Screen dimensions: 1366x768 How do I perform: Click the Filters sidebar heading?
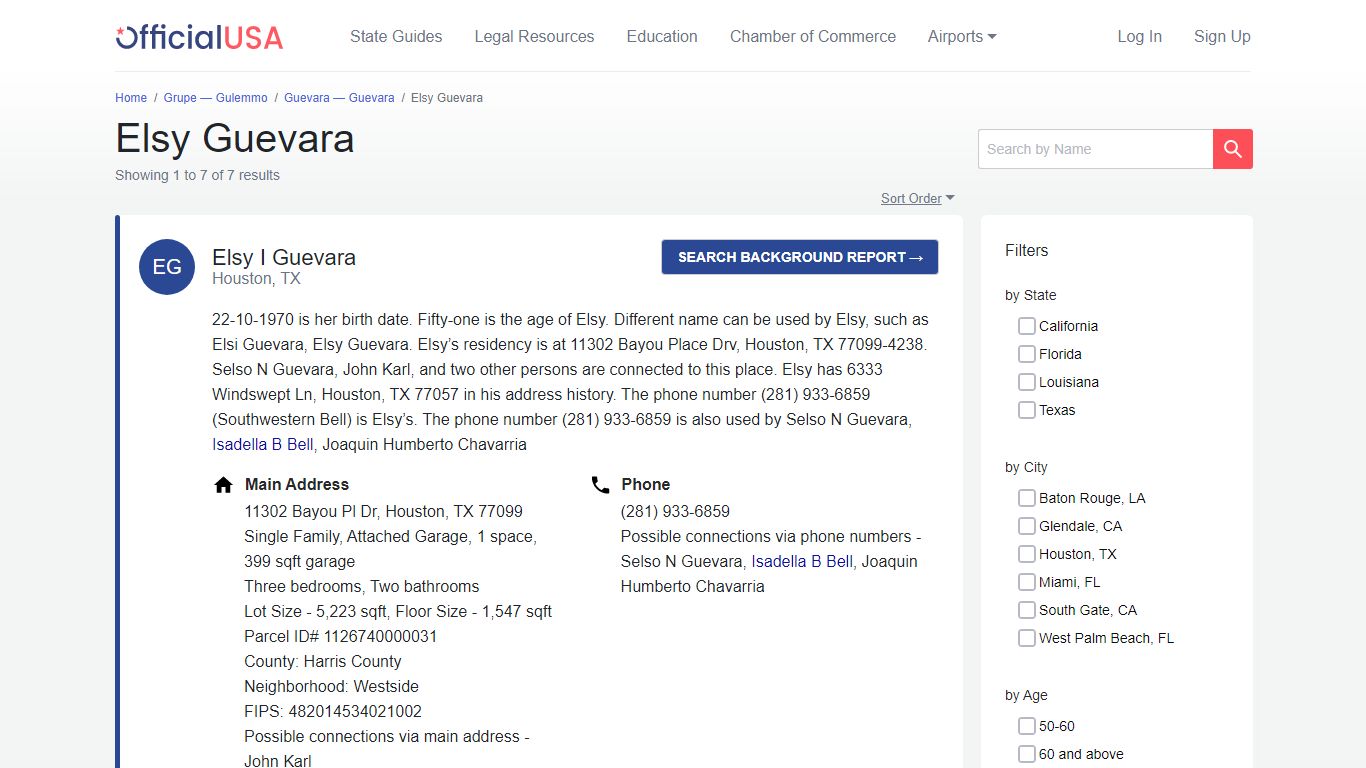[x=1027, y=250]
